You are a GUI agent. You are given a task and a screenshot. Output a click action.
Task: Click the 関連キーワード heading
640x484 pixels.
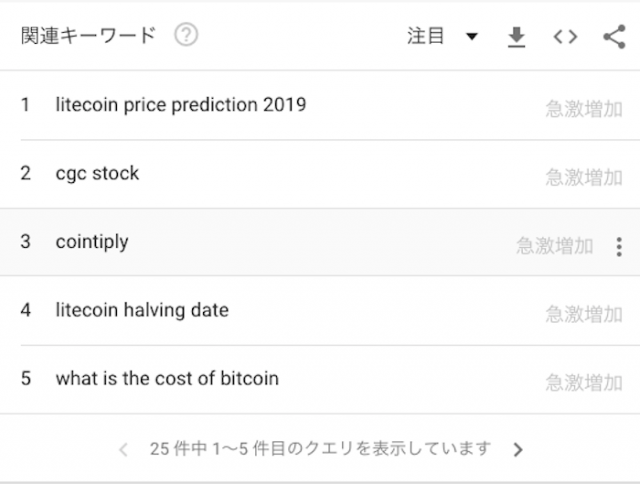tap(88, 36)
